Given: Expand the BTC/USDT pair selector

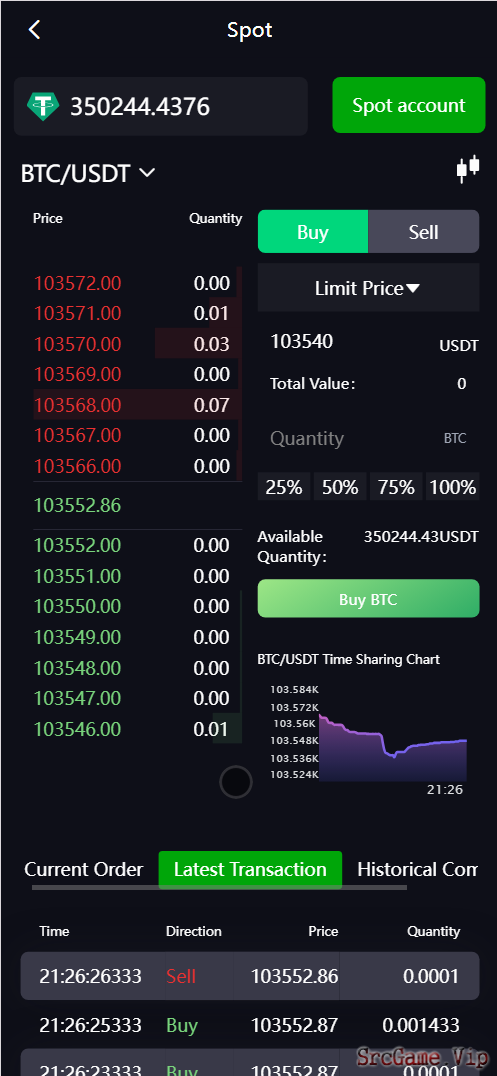Looking at the screenshot, I should (x=88, y=174).
